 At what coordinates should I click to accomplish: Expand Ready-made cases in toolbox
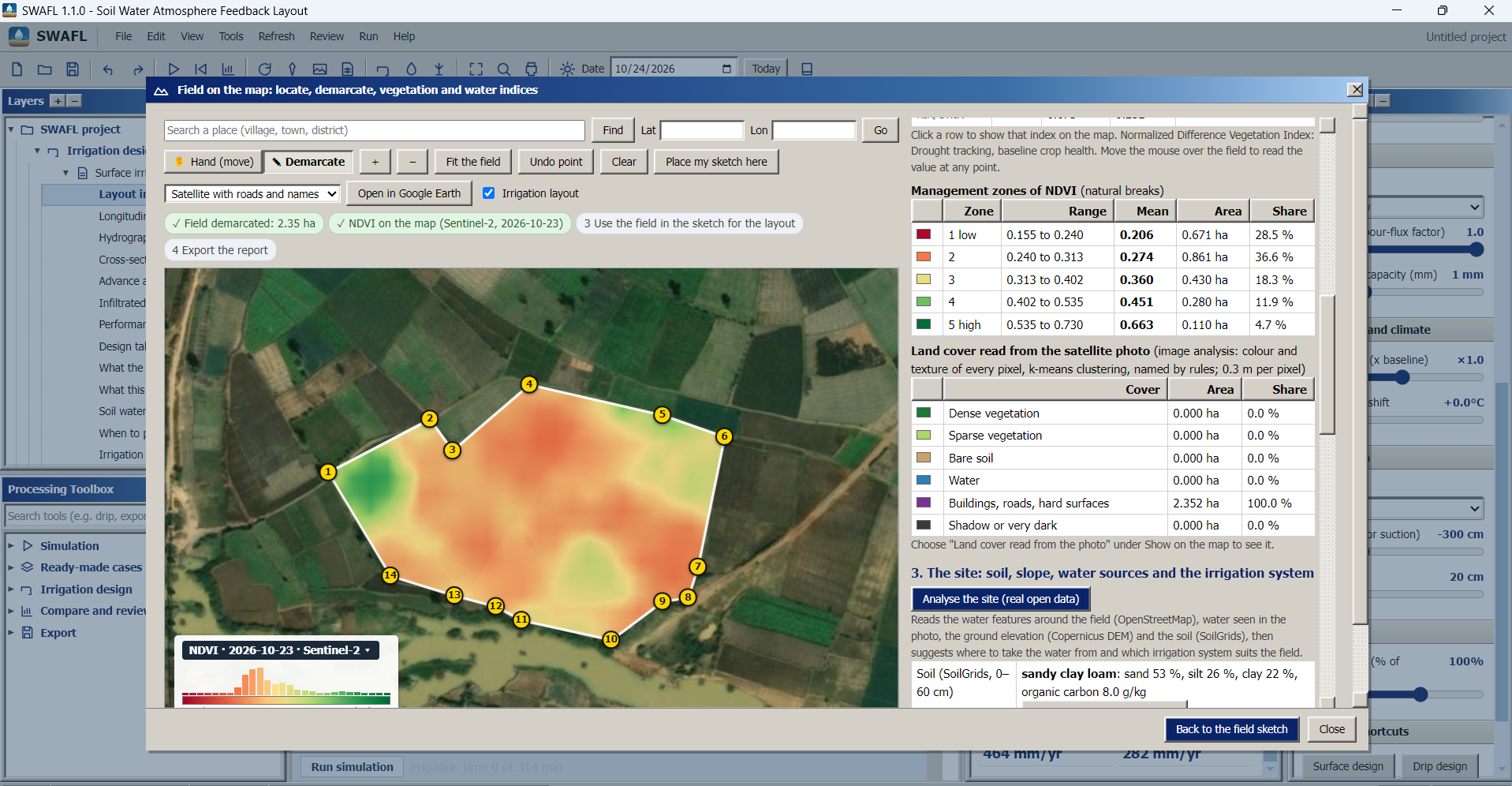(x=11, y=567)
